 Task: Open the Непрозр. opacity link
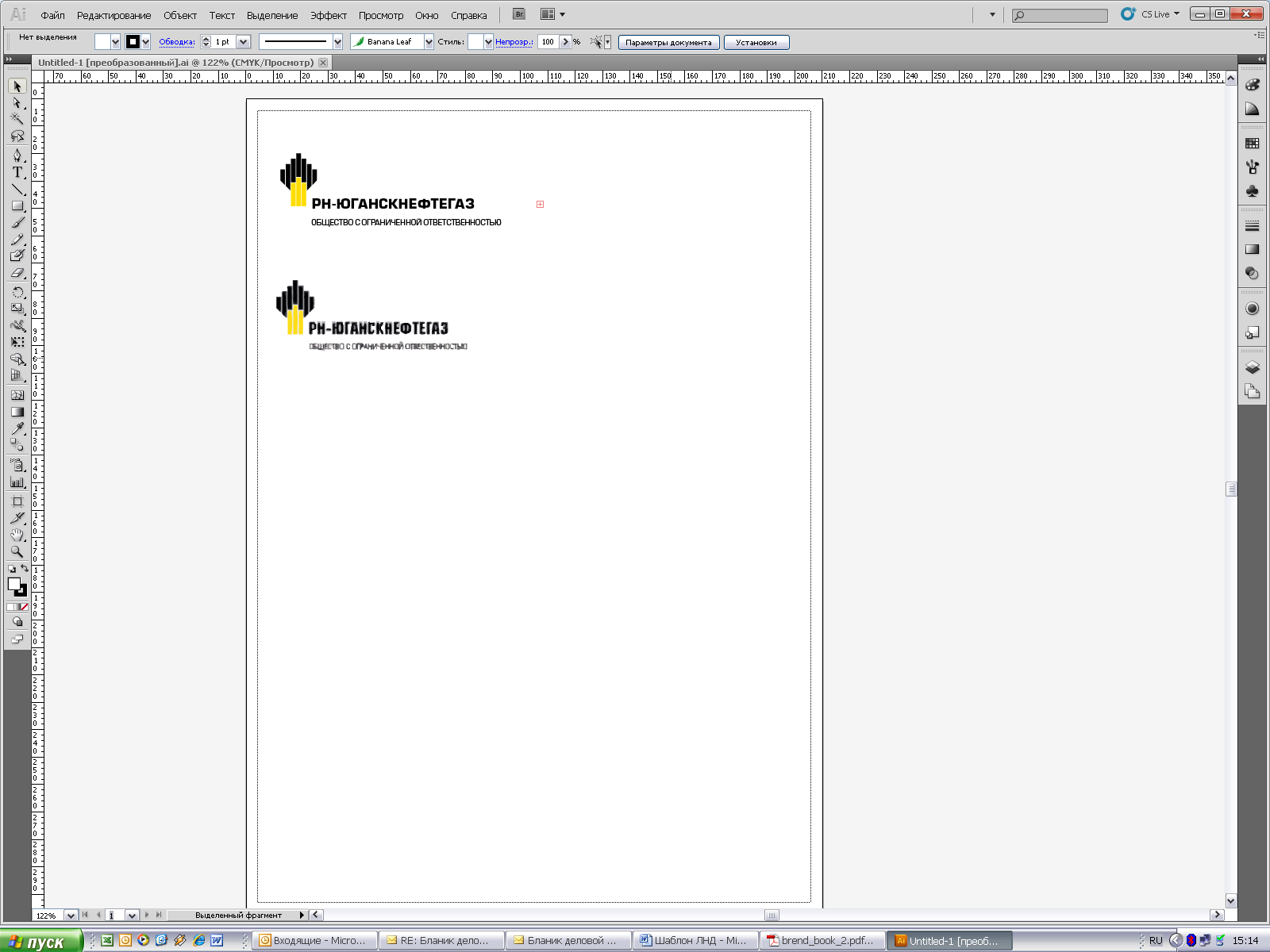pyautogui.click(x=514, y=42)
